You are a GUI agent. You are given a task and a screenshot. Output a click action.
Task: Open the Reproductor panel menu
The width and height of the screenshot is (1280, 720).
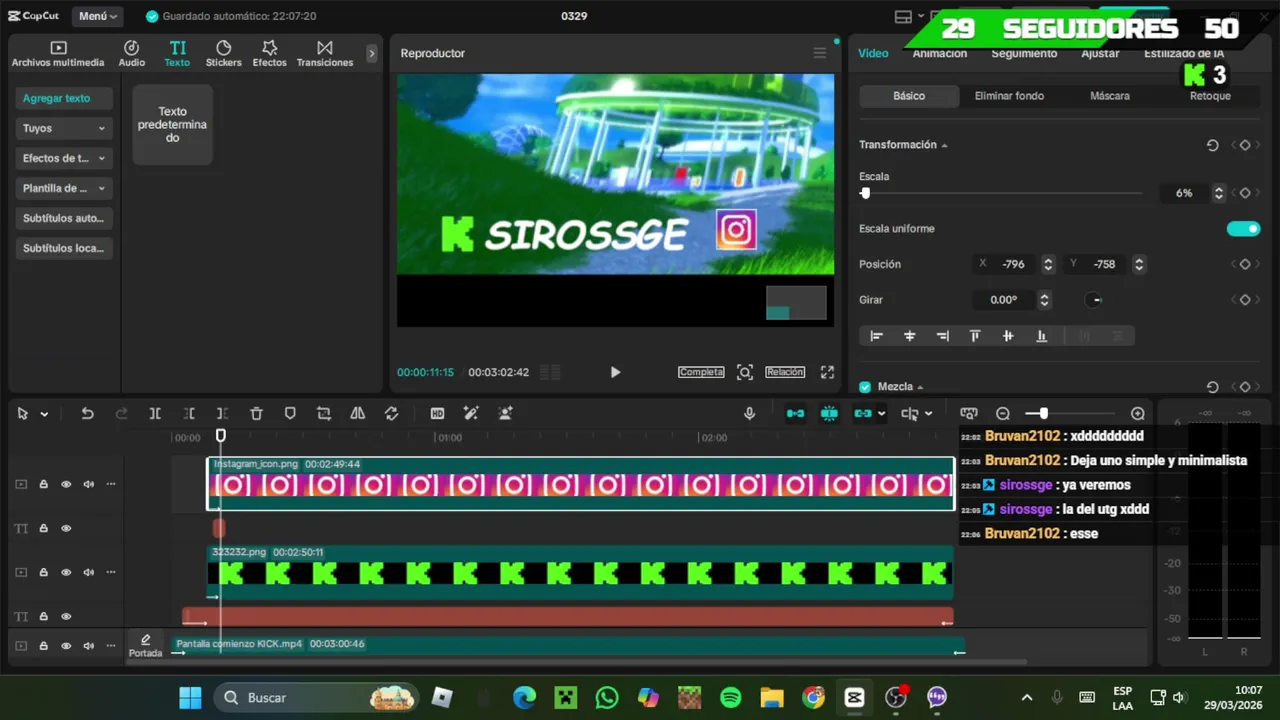pos(820,53)
